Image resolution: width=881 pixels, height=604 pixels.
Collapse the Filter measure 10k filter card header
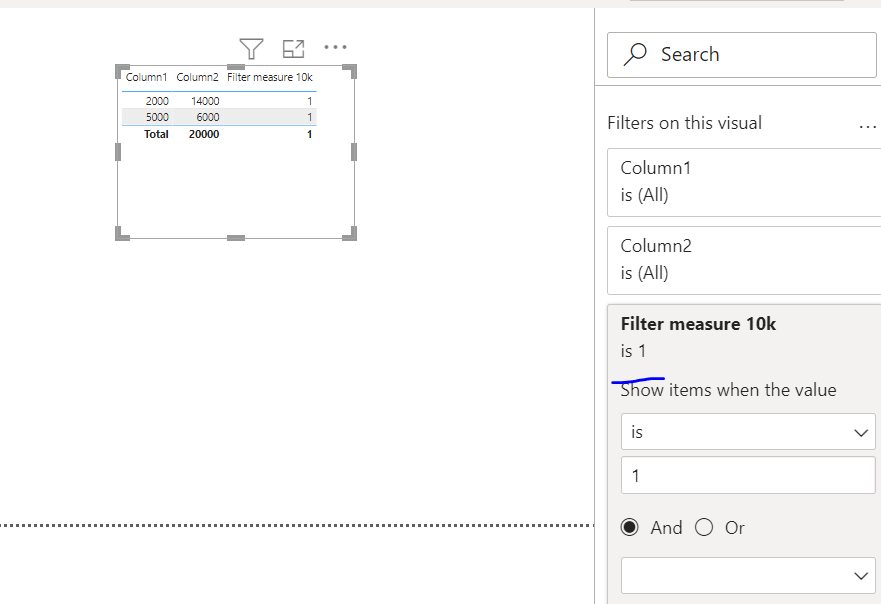coord(744,337)
